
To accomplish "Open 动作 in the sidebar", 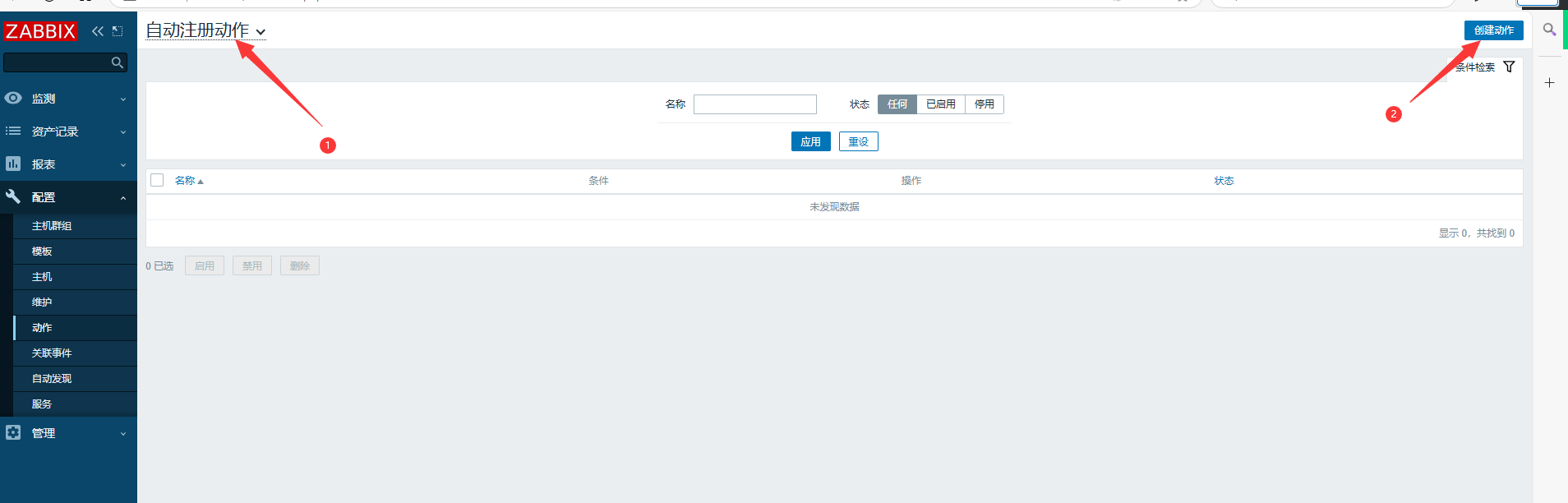I will click(x=75, y=328).
